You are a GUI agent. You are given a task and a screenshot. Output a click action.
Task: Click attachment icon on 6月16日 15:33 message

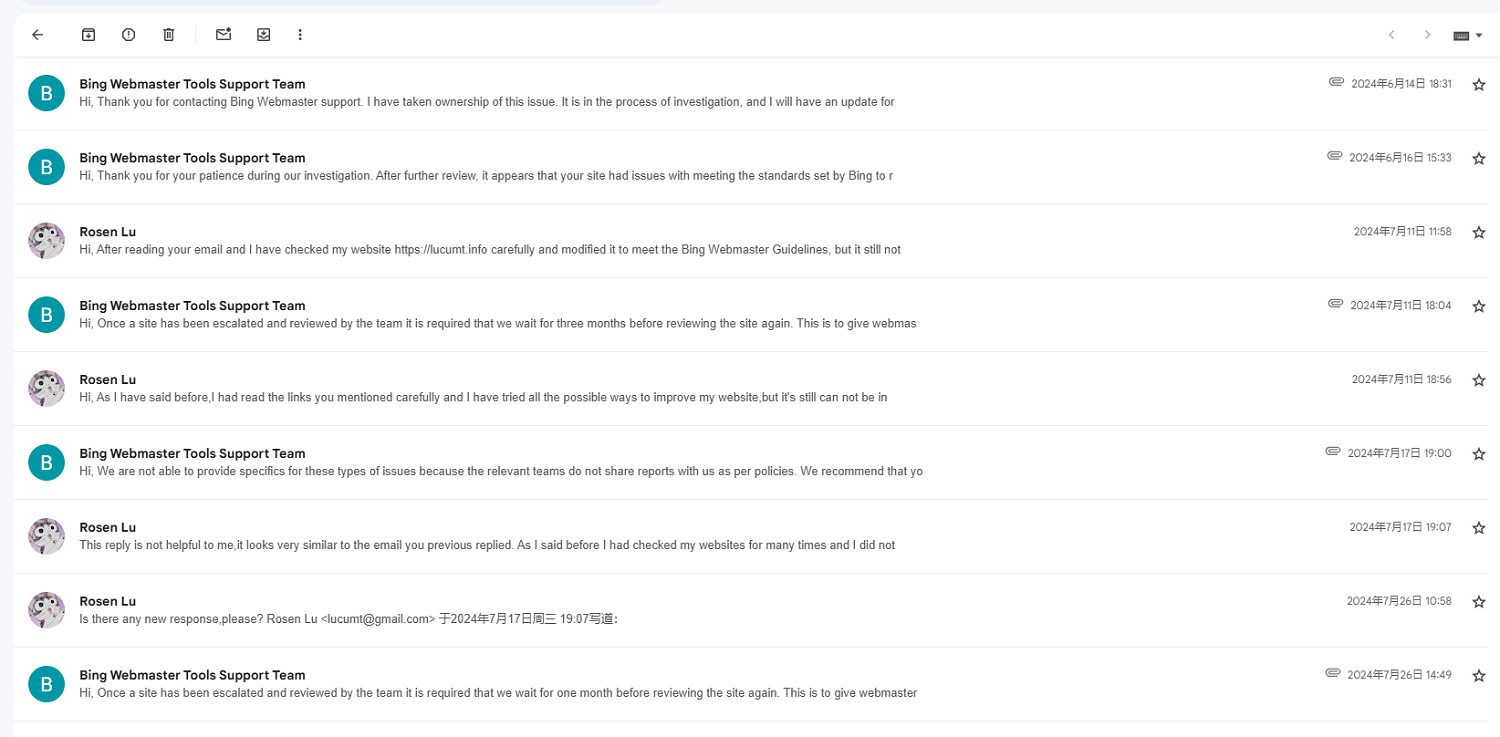click(1334, 156)
